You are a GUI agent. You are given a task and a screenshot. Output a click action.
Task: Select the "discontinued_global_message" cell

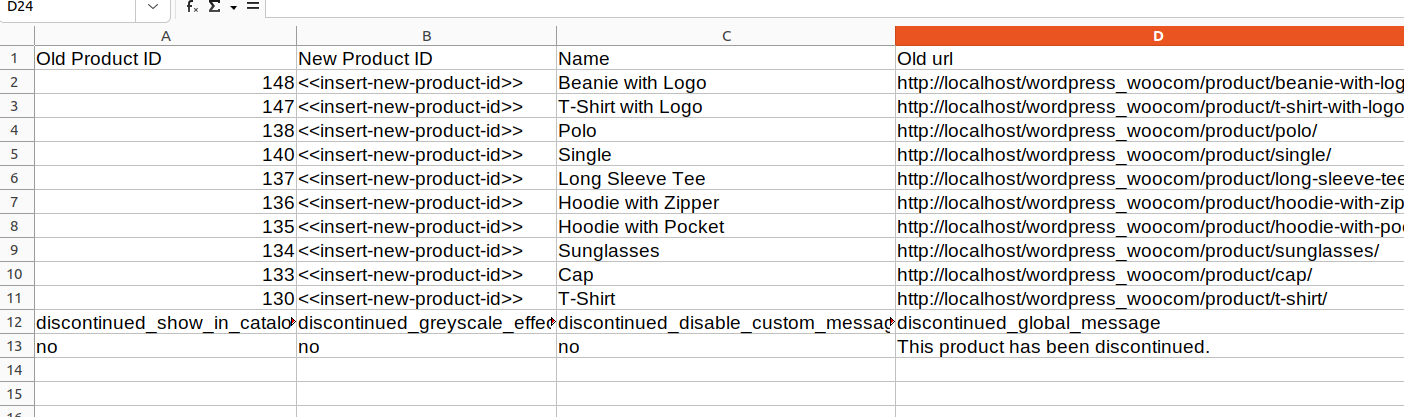tap(1150, 323)
